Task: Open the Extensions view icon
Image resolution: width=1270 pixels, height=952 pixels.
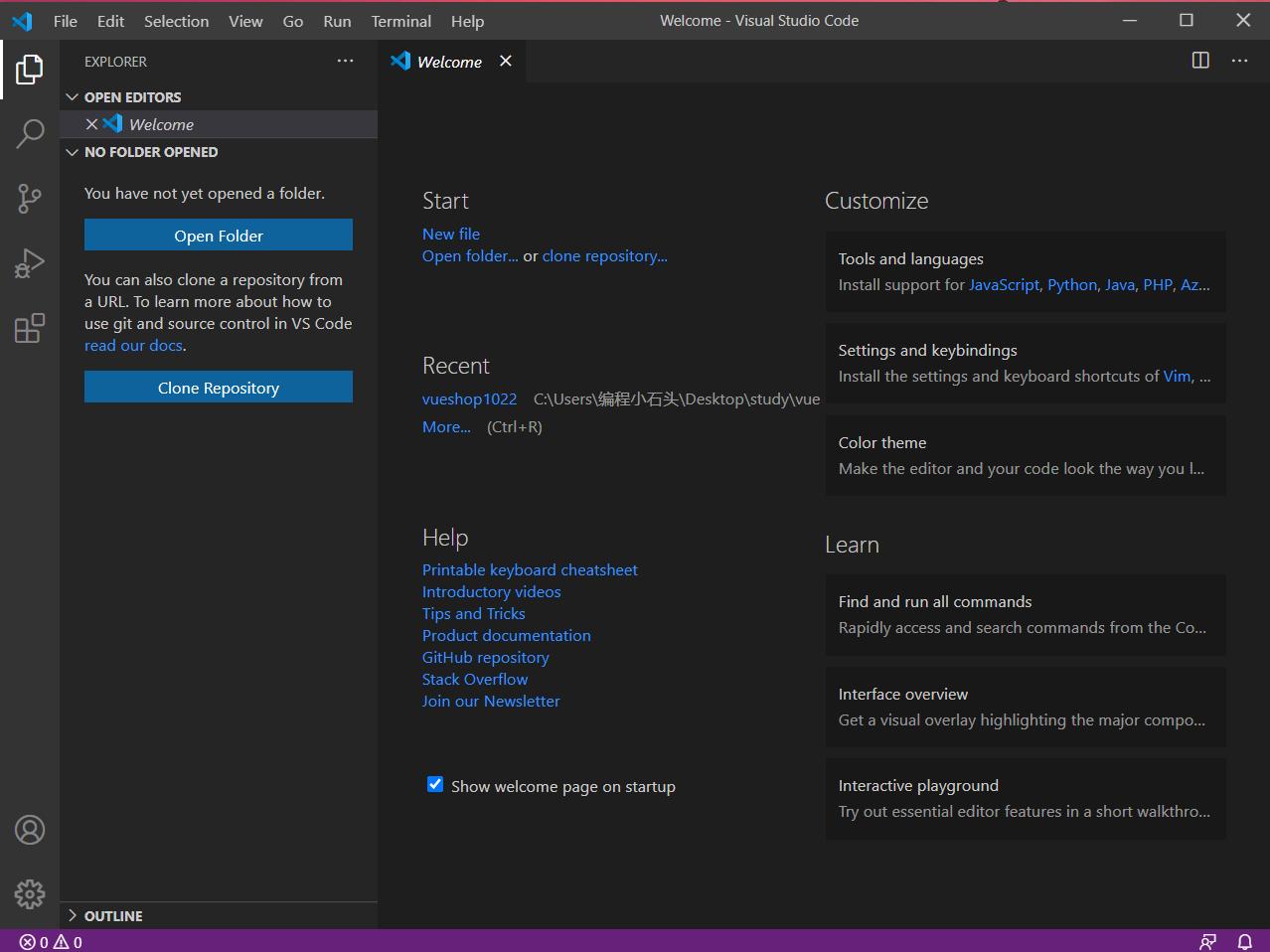Action: [x=30, y=327]
